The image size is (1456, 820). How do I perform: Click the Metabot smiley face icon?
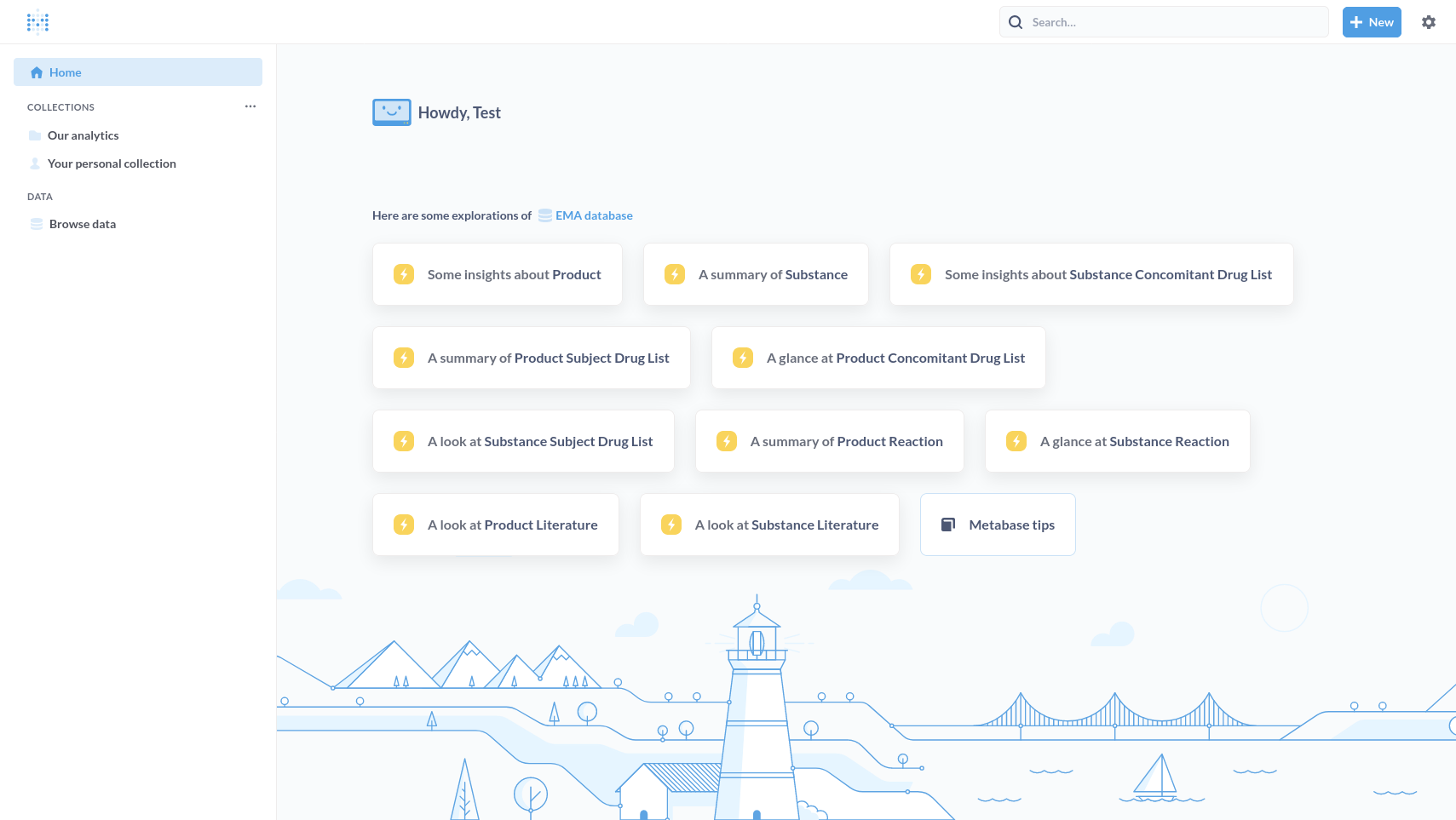pyautogui.click(x=392, y=112)
